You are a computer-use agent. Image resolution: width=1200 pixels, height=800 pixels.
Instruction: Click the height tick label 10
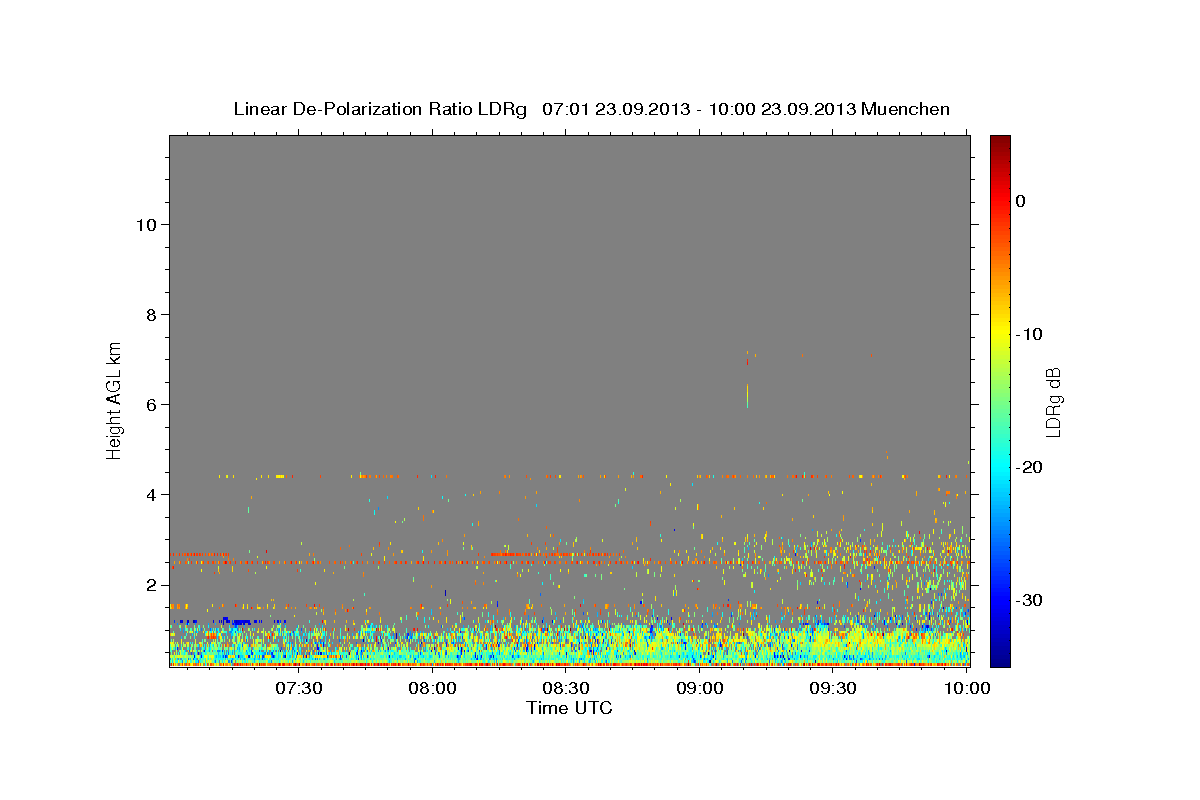[x=149, y=225]
